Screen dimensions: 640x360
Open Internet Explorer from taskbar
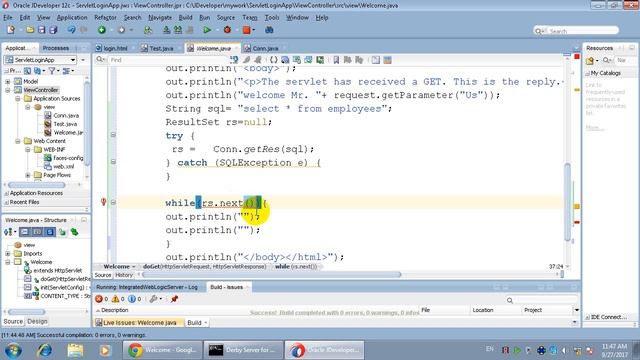[44, 350]
